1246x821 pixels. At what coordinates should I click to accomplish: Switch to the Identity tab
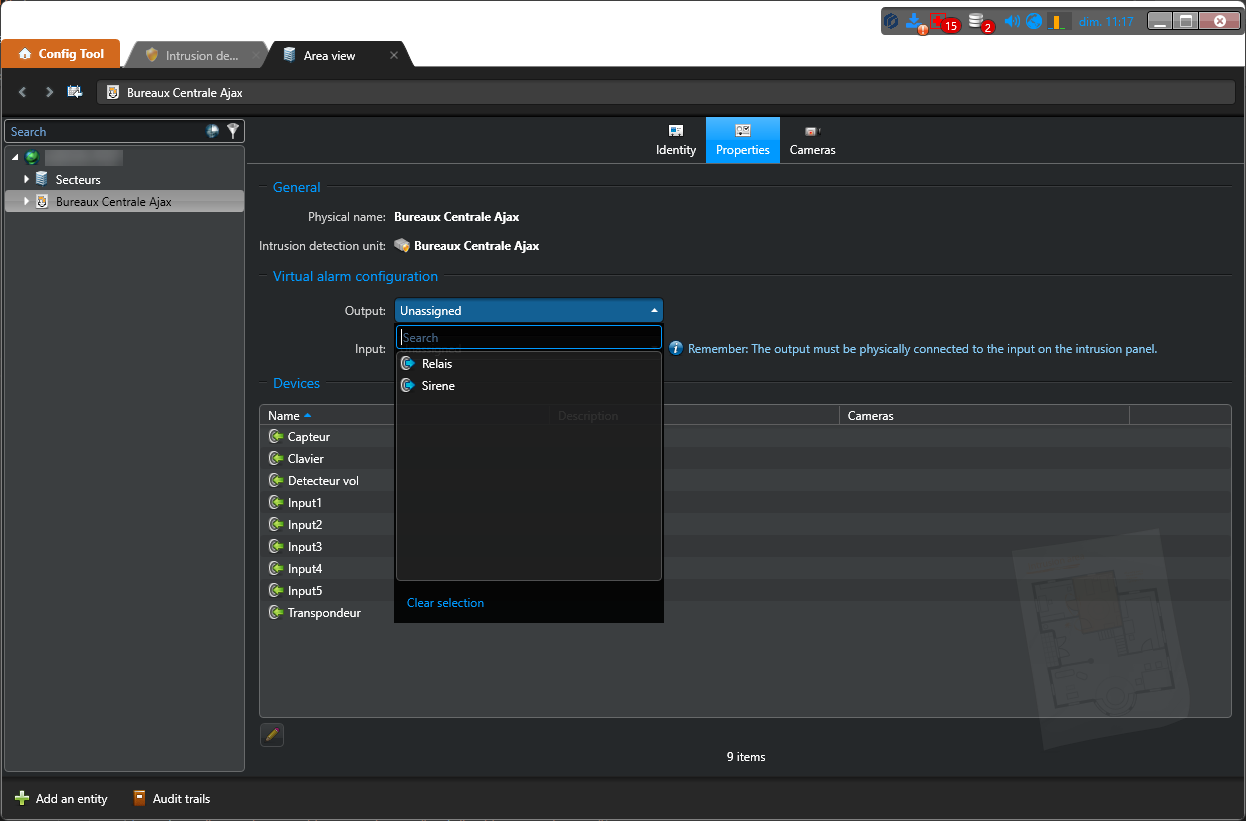pos(676,140)
